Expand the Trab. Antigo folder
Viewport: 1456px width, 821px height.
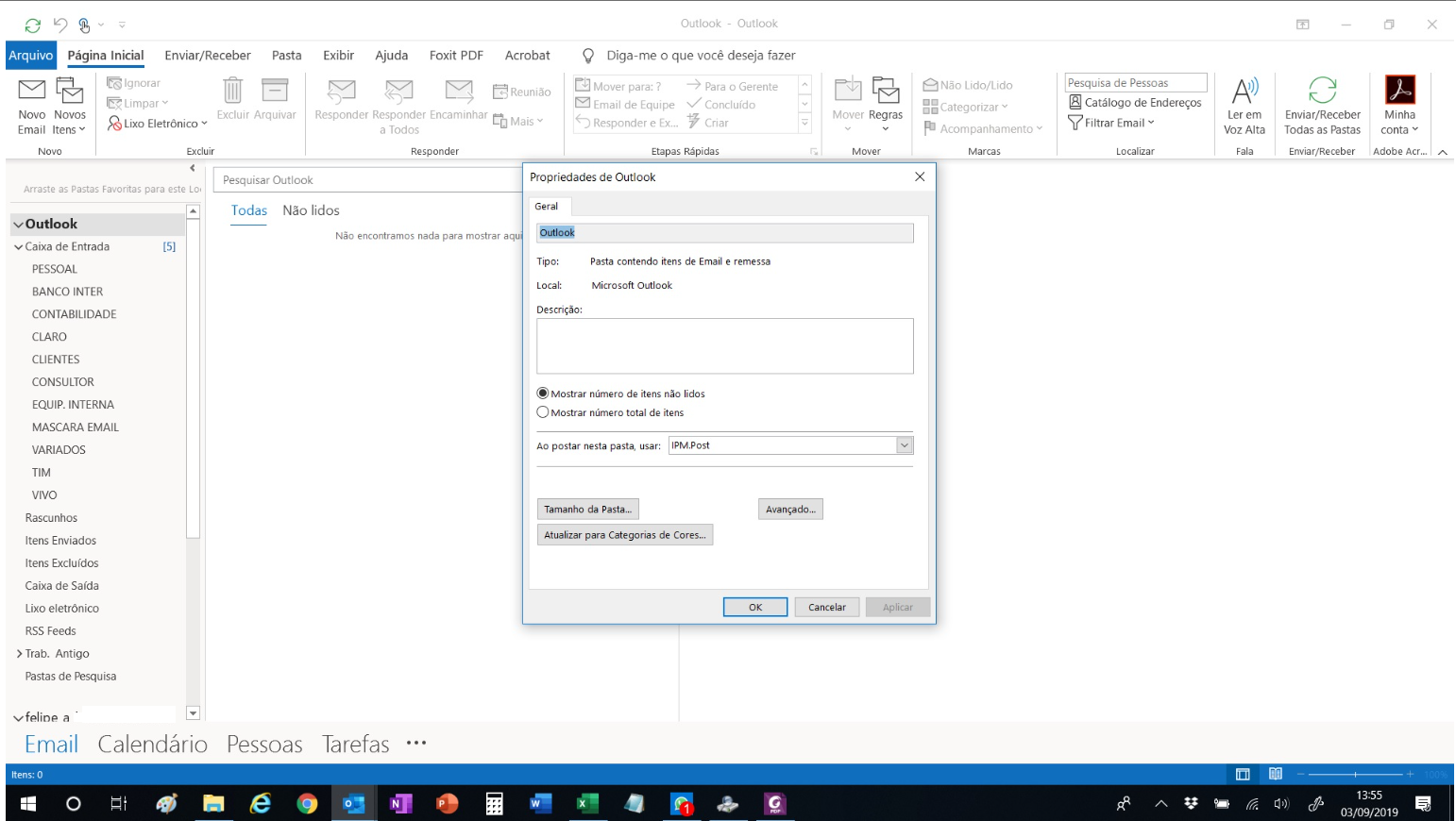pos(19,654)
